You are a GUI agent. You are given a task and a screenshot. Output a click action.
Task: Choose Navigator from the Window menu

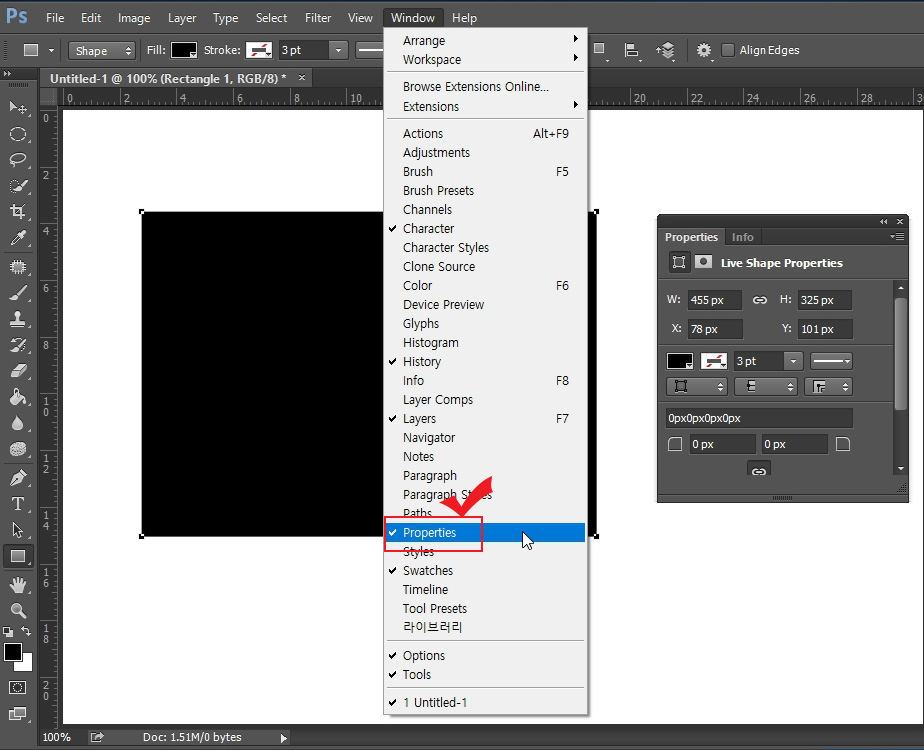coord(486,438)
